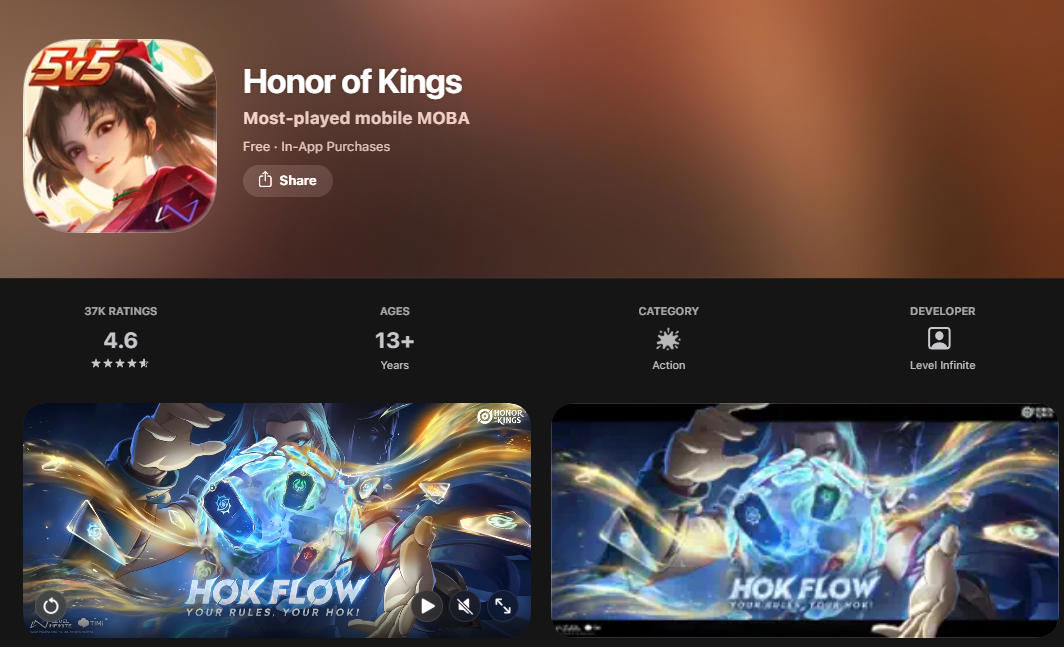Play the HOK Flow preview video
Screen dimensions: 1064x647
[427, 606]
